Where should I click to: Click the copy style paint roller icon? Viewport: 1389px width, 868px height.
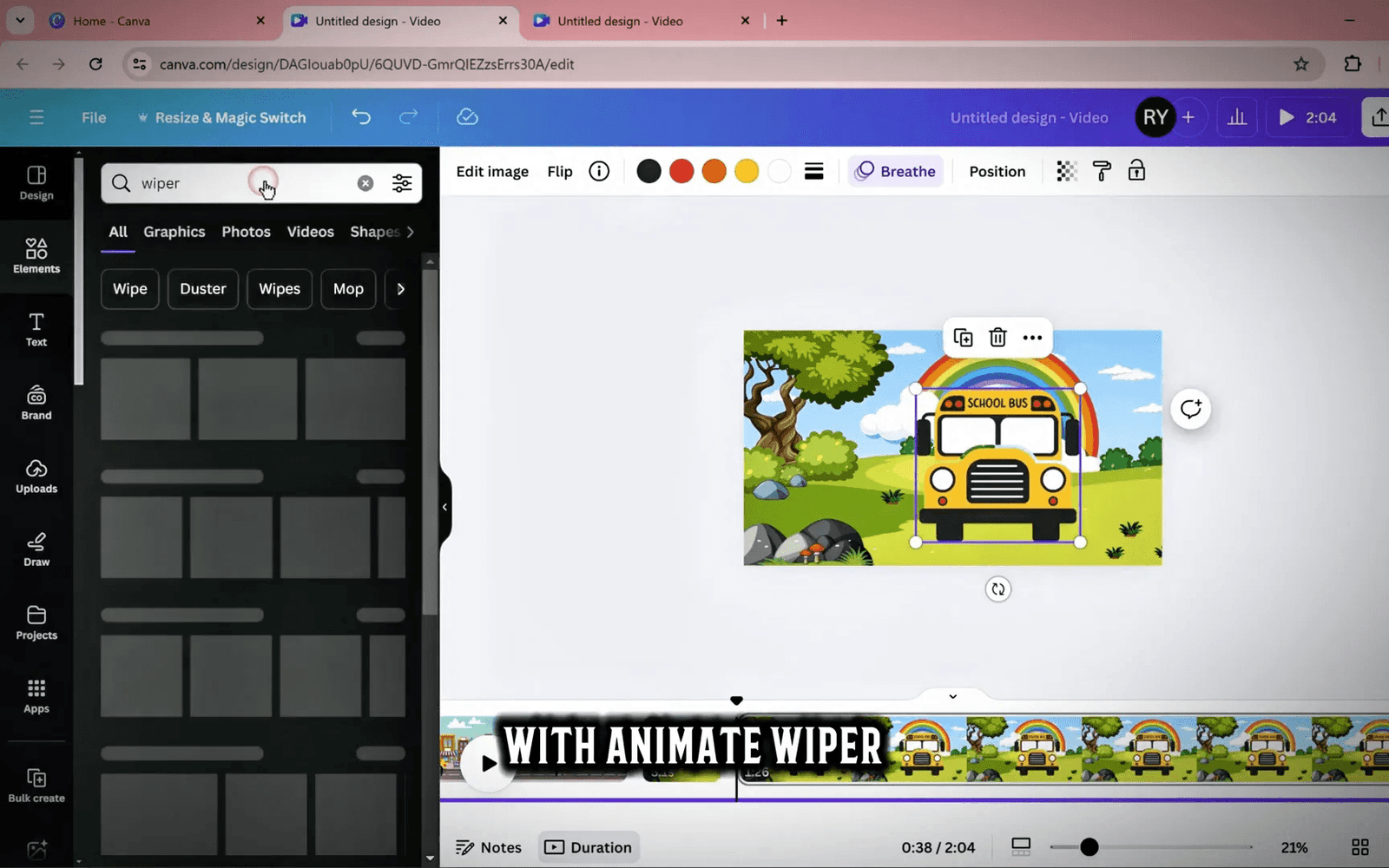pyautogui.click(x=1102, y=171)
